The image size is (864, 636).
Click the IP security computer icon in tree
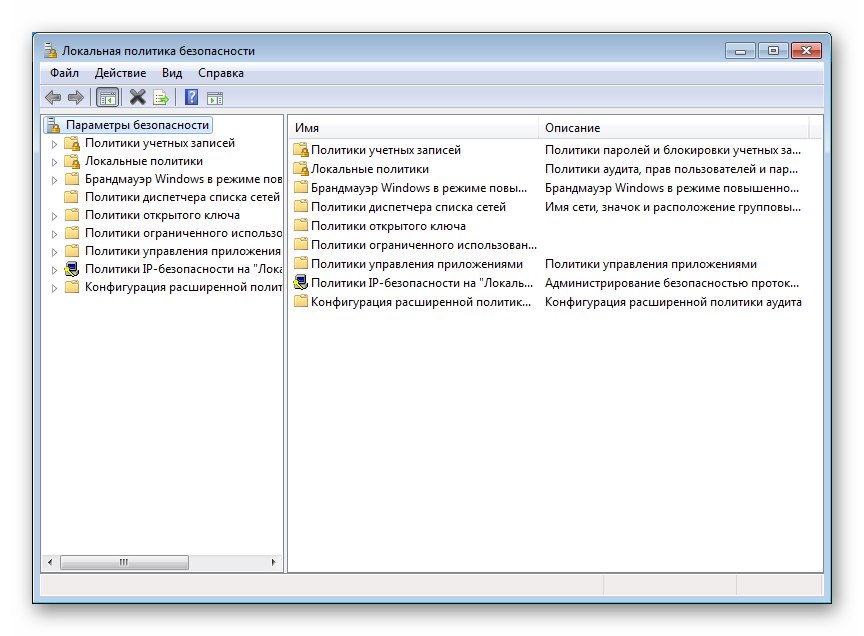coord(72,270)
